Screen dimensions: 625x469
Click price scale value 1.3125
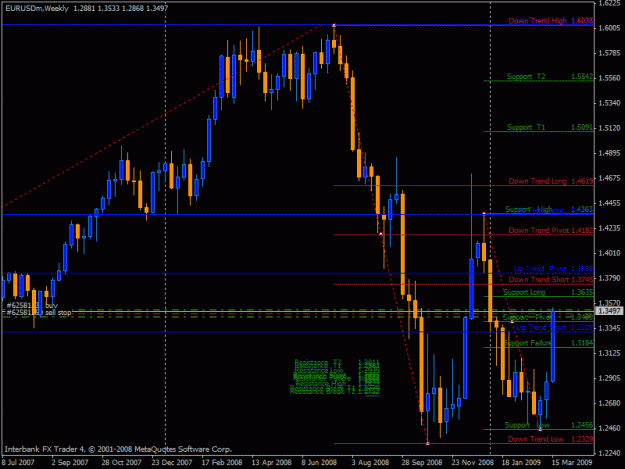coord(610,353)
